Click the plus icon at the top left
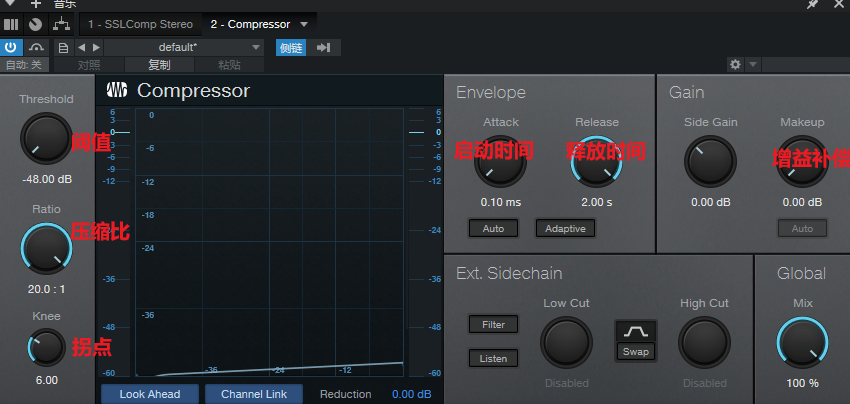 point(36,4)
